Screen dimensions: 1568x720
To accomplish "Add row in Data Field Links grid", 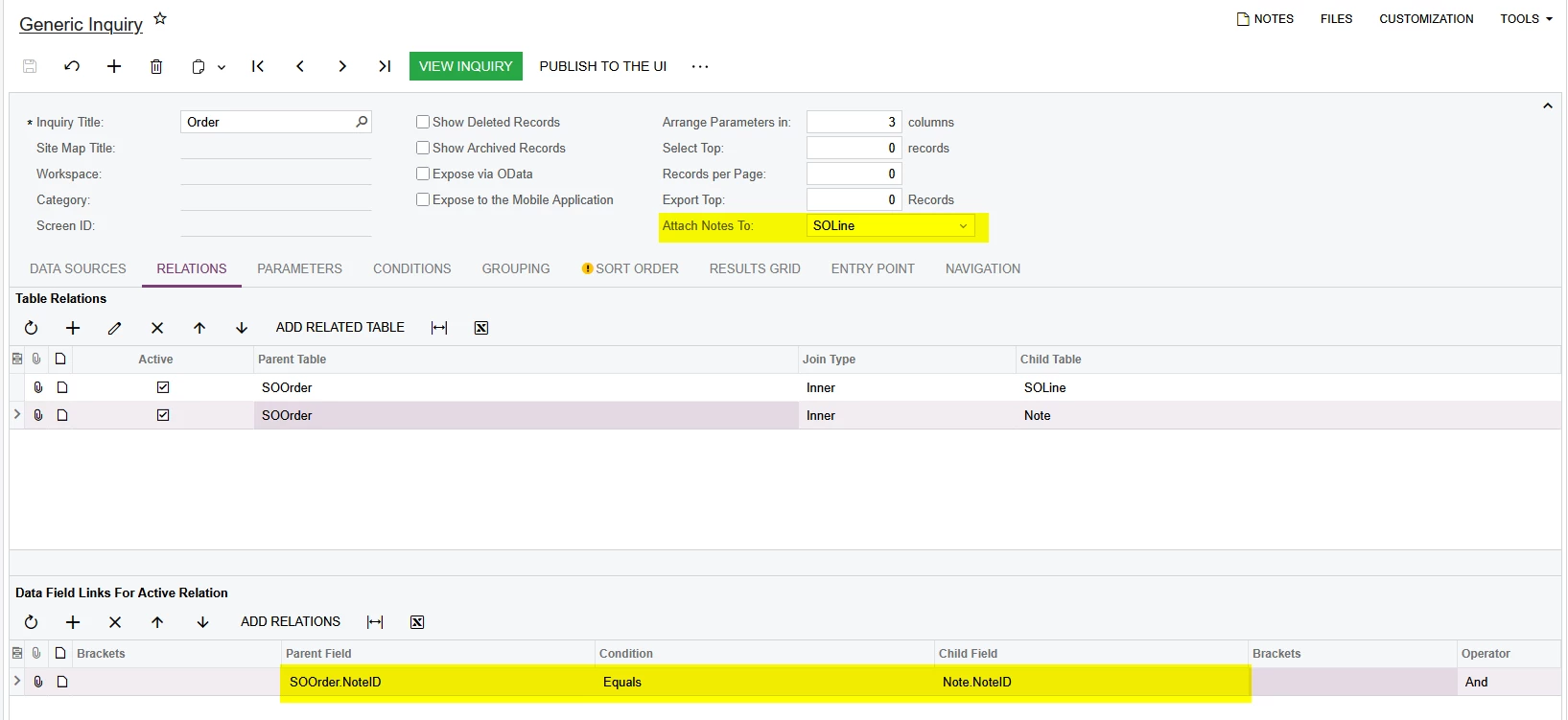I will [73, 622].
